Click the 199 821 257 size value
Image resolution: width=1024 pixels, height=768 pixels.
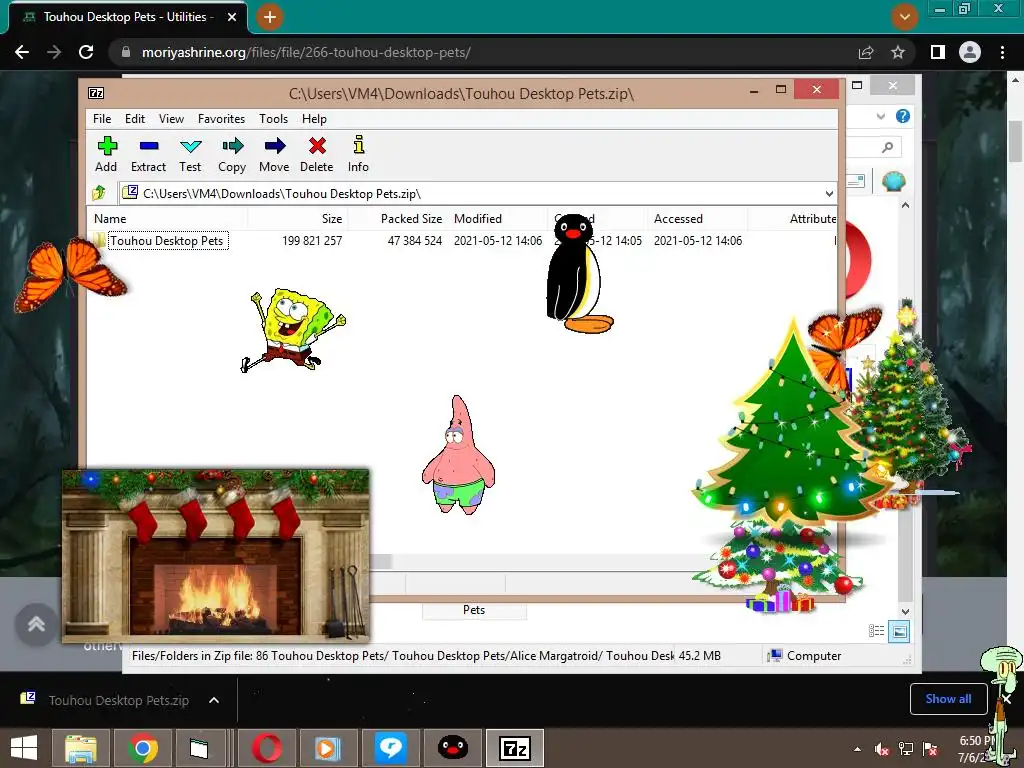pos(312,241)
